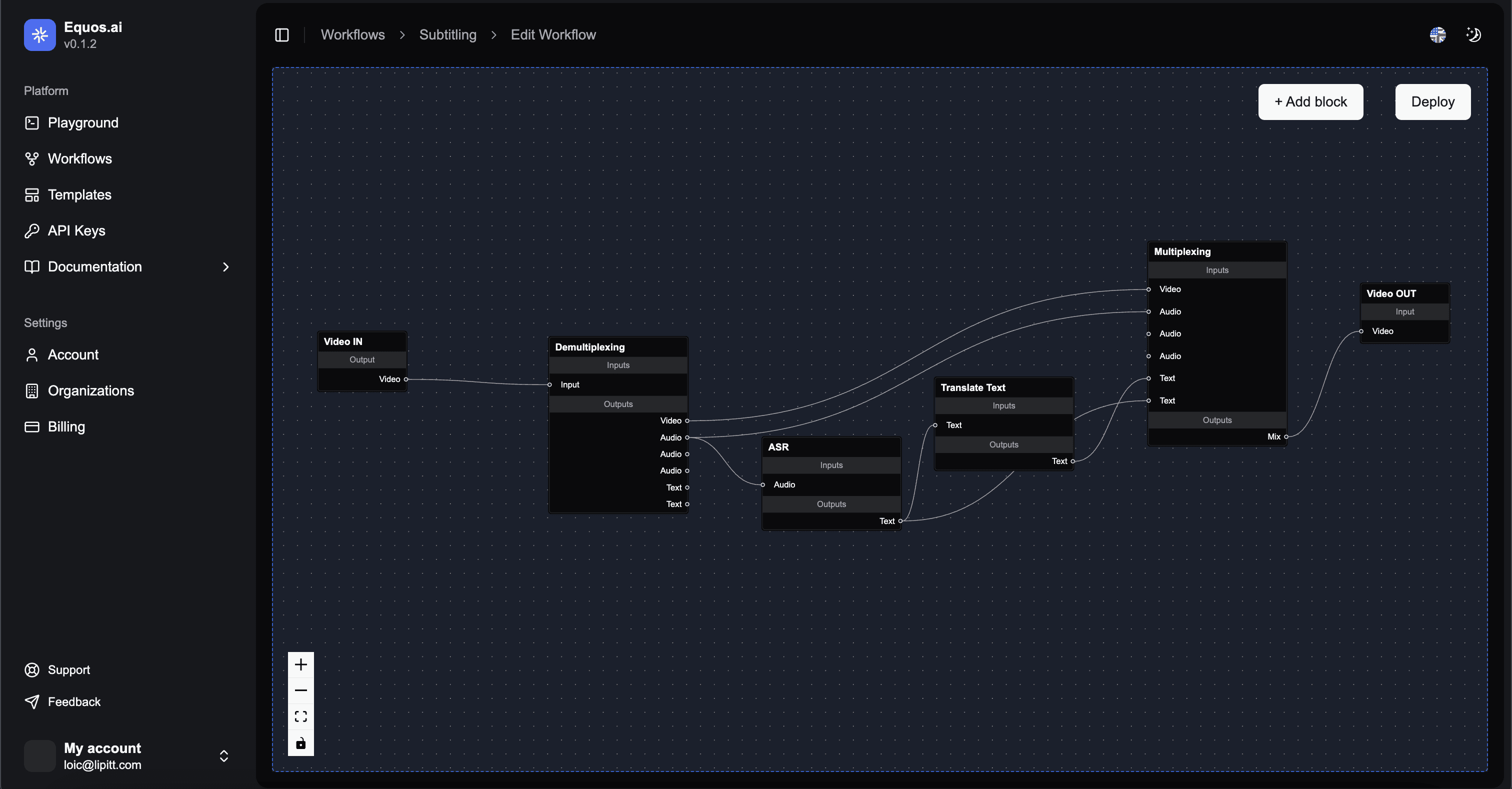Click ASR's Audio input port
The width and height of the screenshot is (1512, 789).
point(762,484)
